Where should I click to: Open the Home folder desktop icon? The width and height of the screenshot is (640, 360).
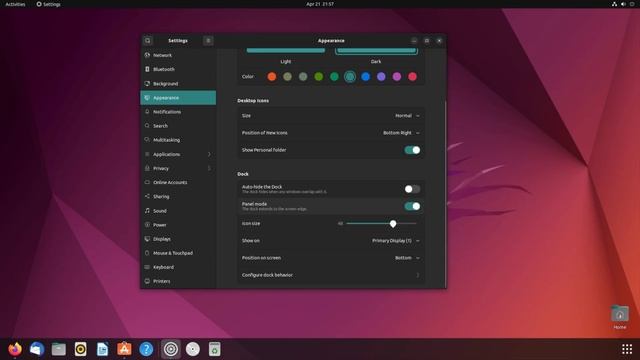pyautogui.click(x=620, y=317)
